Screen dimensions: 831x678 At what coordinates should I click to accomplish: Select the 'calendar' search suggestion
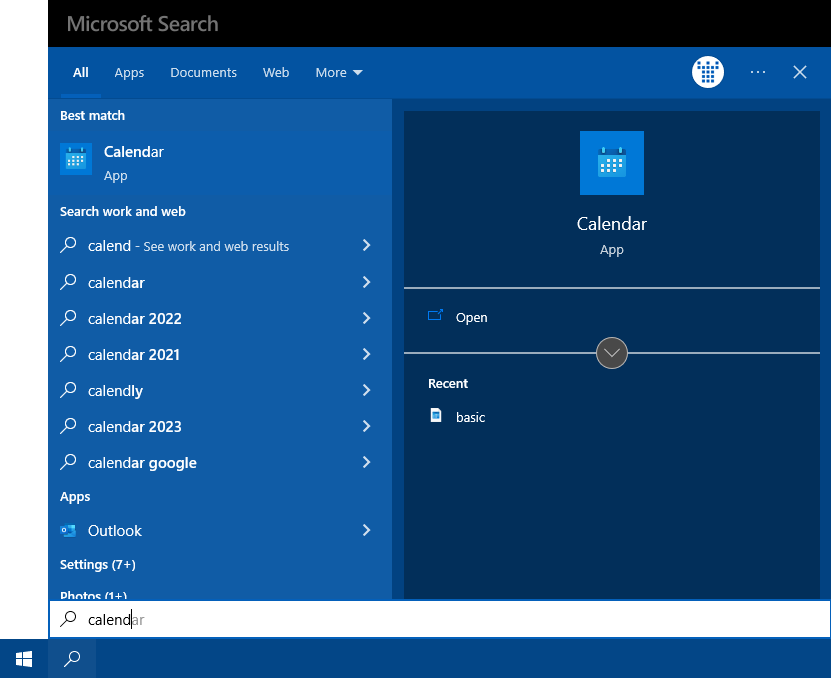coord(116,283)
